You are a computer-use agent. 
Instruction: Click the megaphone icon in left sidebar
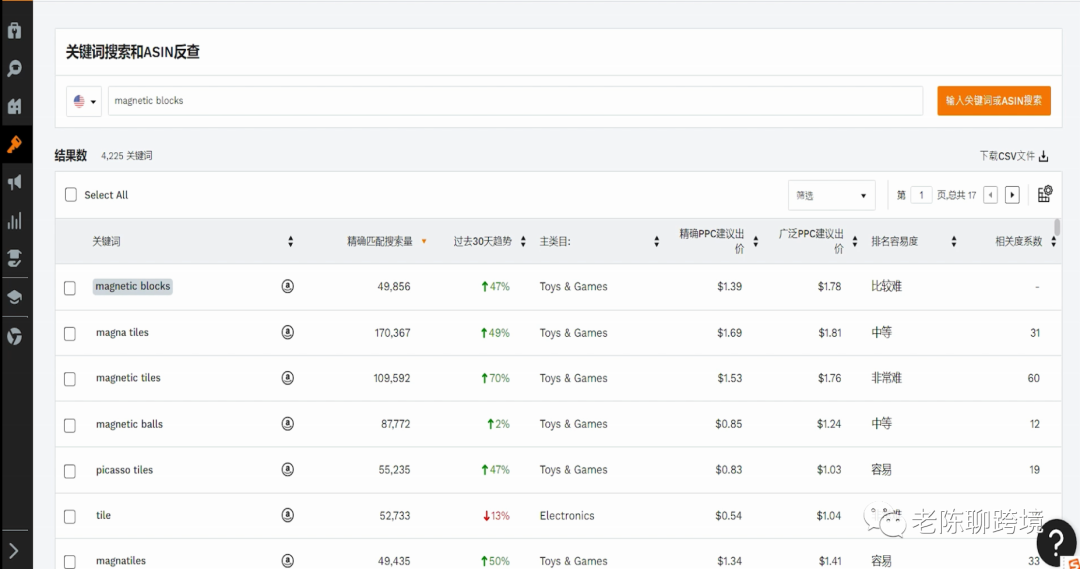(15, 182)
